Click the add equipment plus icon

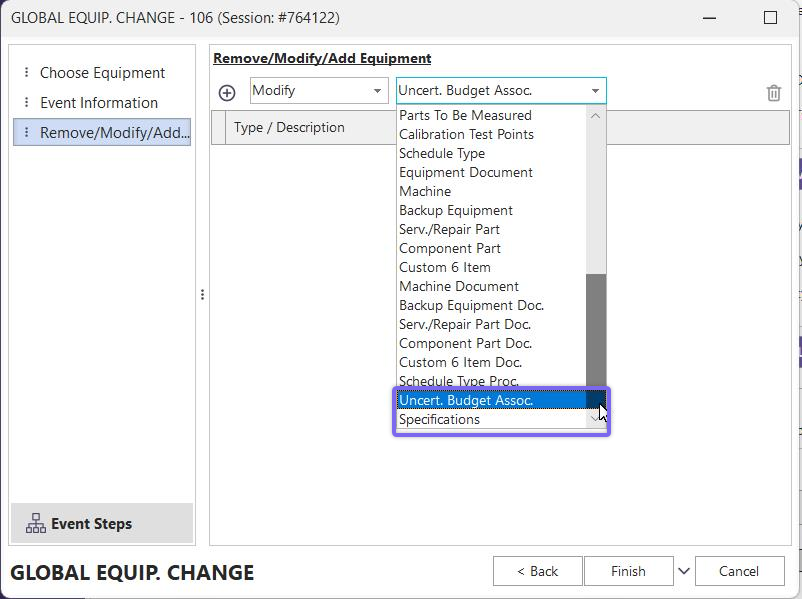click(227, 92)
